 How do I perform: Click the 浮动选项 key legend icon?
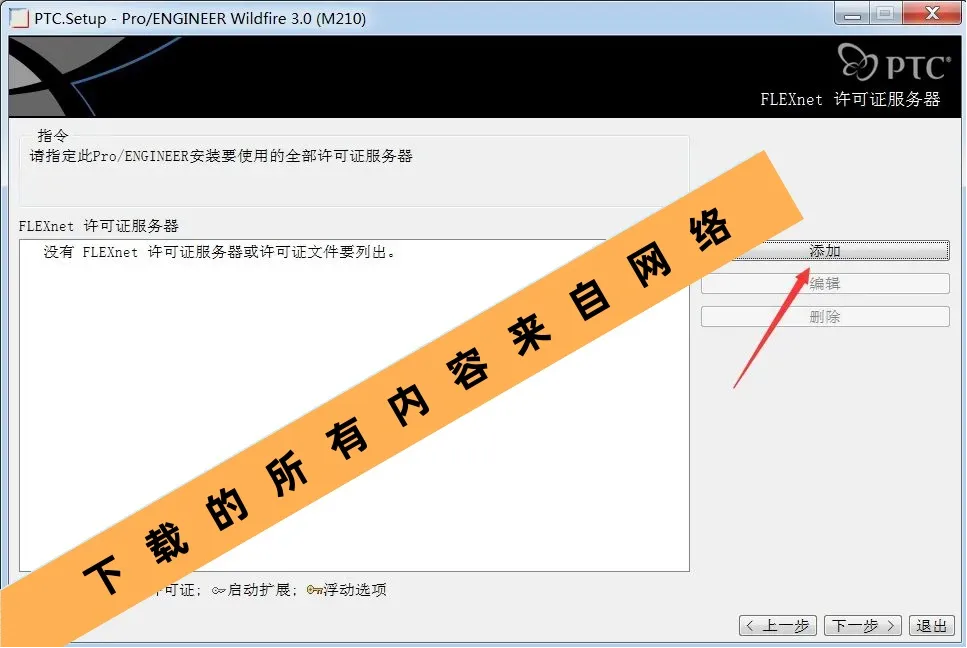(315, 590)
